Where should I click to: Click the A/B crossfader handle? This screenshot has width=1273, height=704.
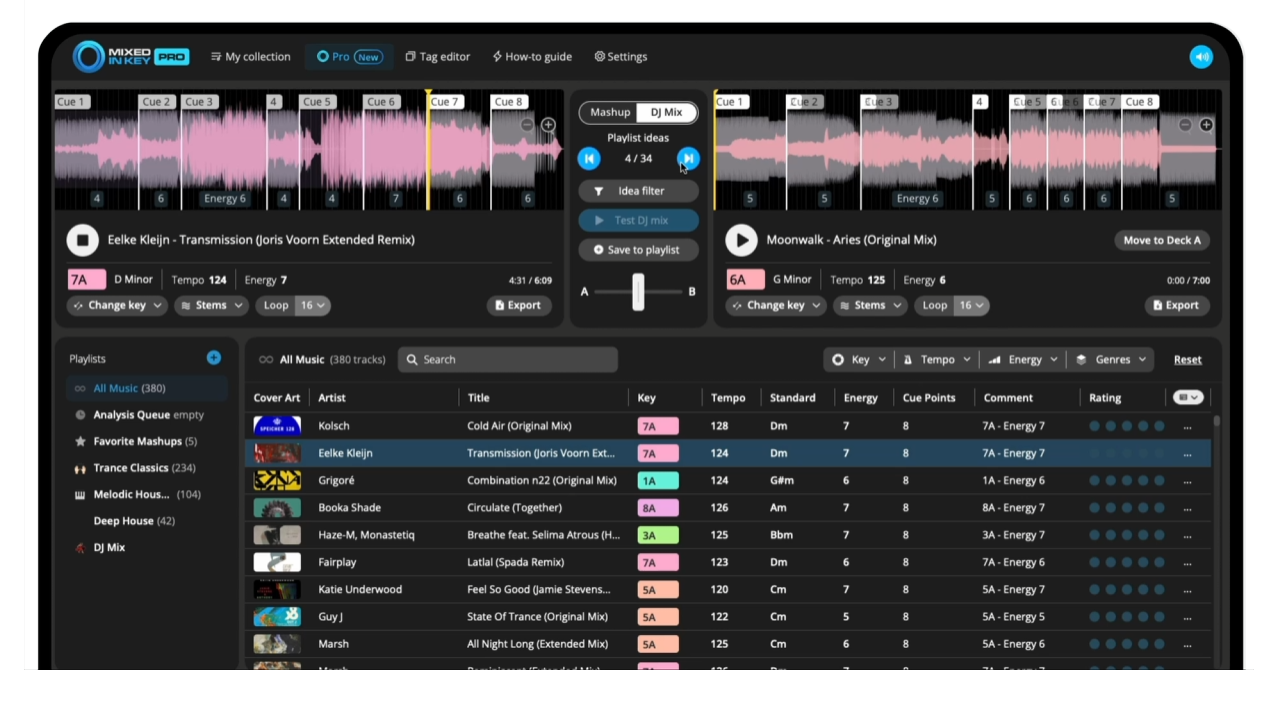(x=638, y=292)
